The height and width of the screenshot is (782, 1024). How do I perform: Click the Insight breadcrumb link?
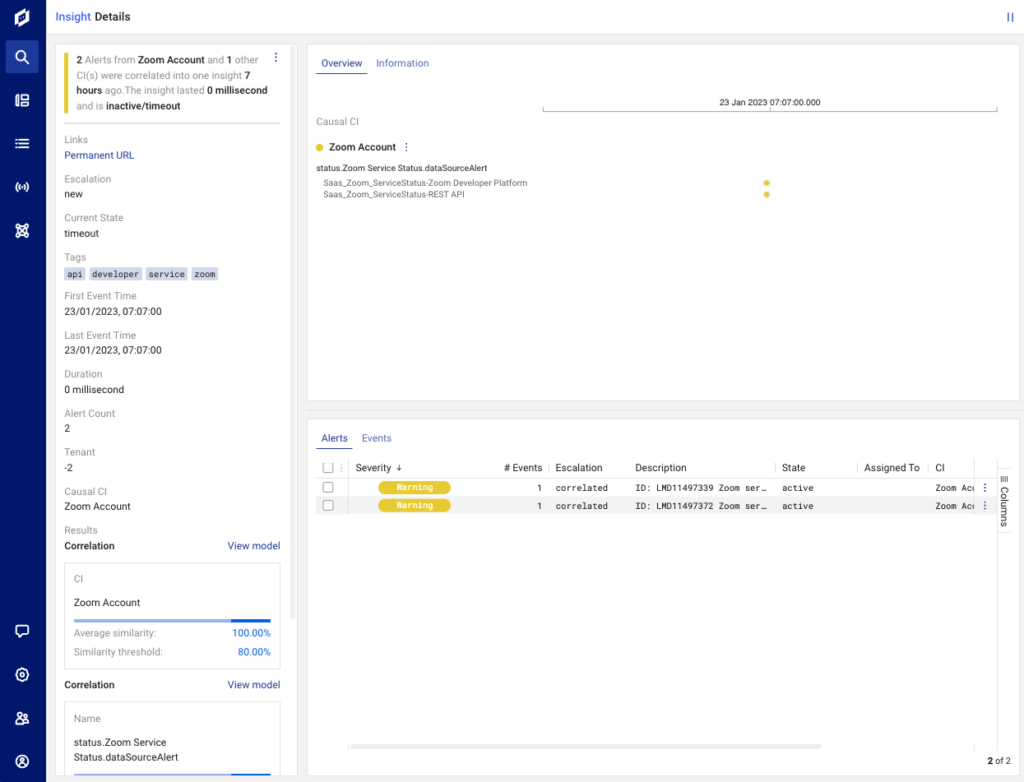72,17
